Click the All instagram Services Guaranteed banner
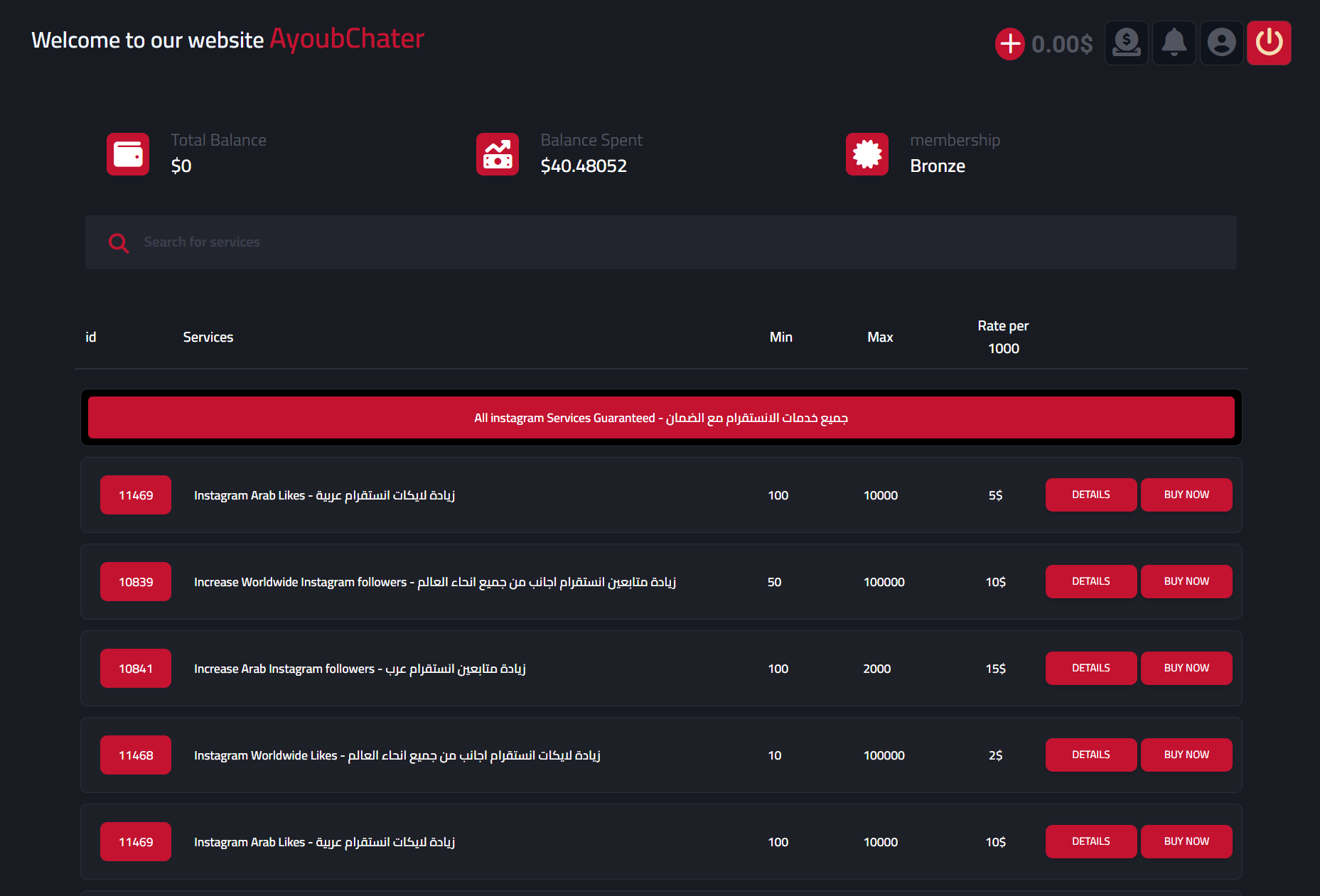This screenshot has height=896, width=1320. tap(661, 418)
